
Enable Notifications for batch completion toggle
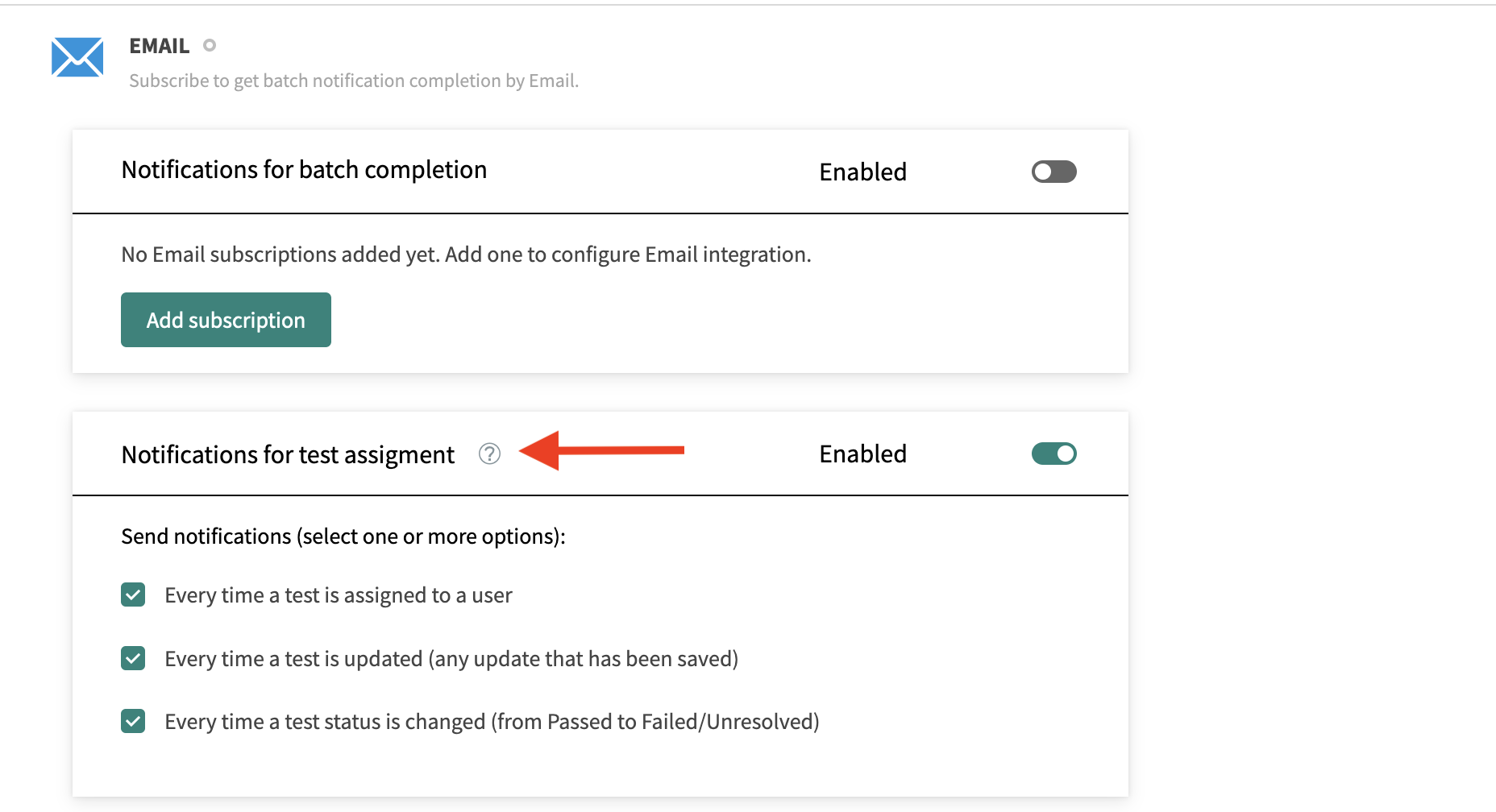click(x=1053, y=171)
